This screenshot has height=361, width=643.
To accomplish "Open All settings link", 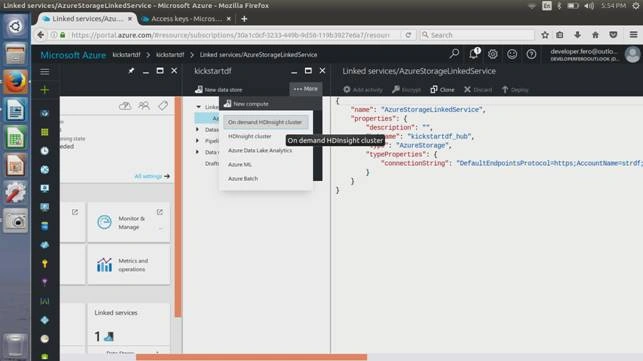I will (152, 176).
